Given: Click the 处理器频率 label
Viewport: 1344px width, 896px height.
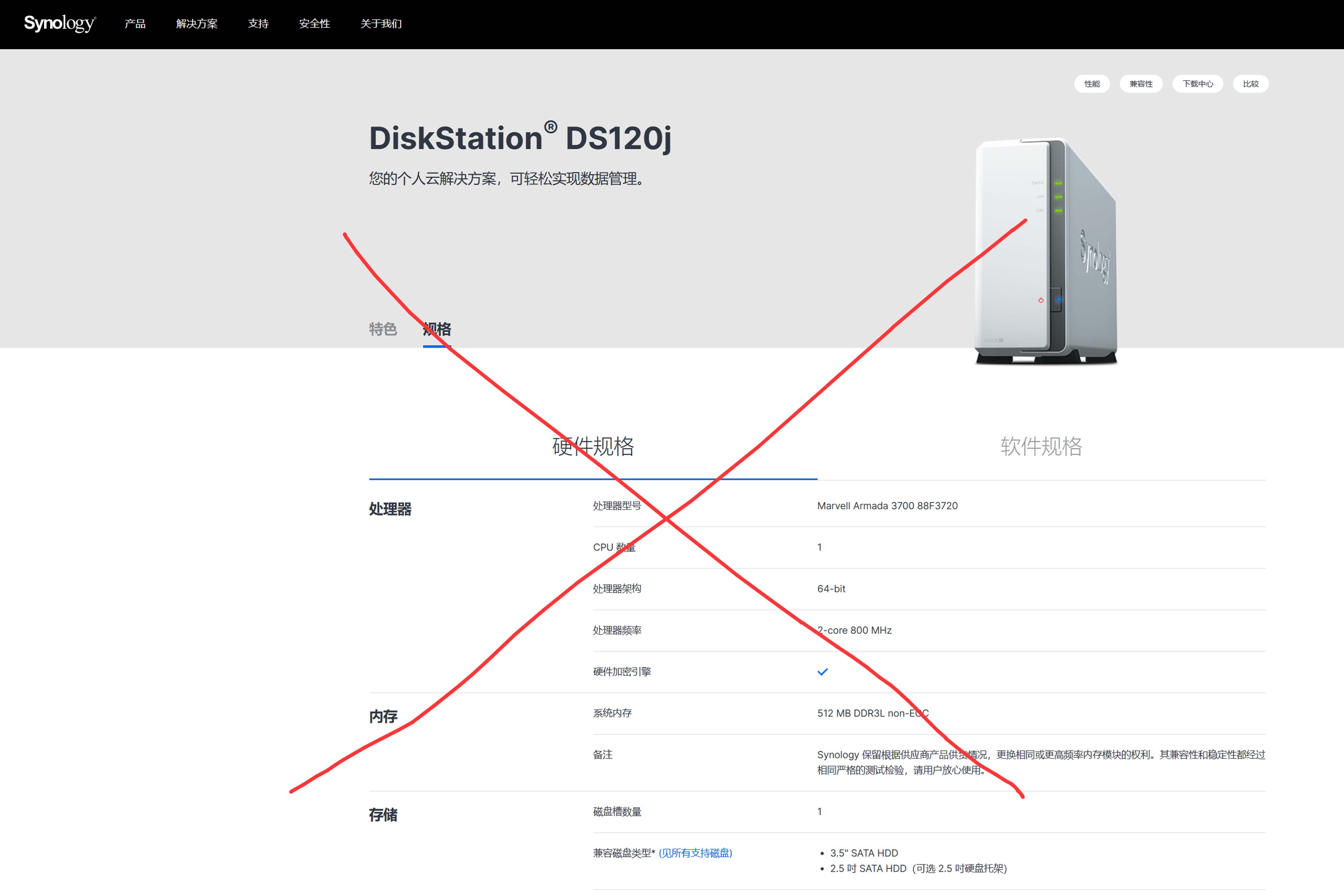Looking at the screenshot, I should tap(617, 630).
